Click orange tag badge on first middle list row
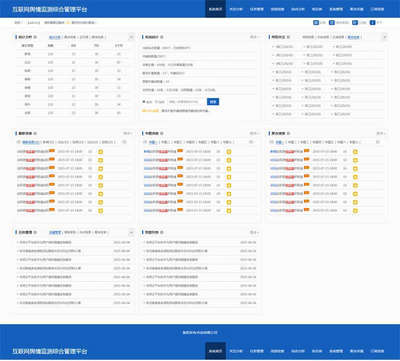The width and height of the screenshot is (400, 361). (180, 151)
